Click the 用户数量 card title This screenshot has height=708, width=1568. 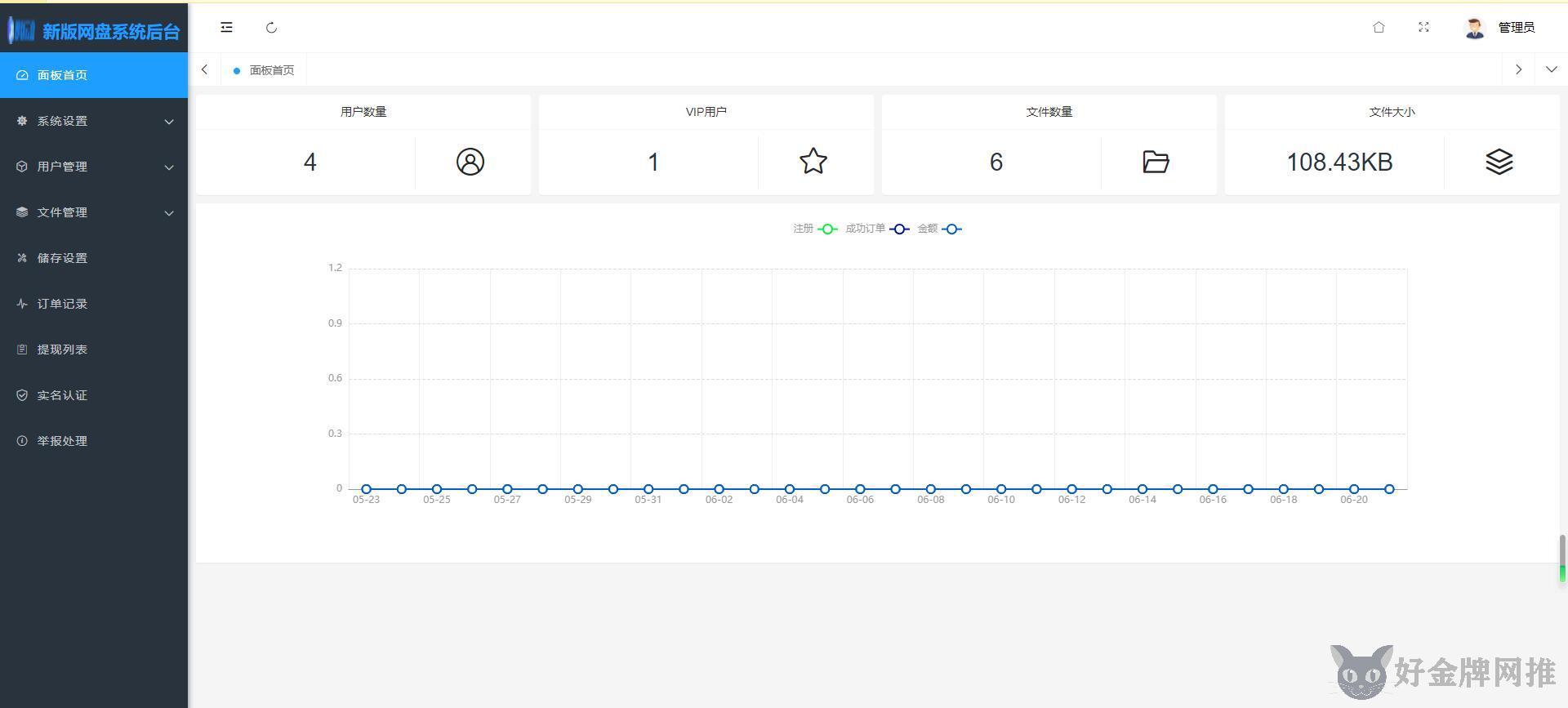[363, 112]
